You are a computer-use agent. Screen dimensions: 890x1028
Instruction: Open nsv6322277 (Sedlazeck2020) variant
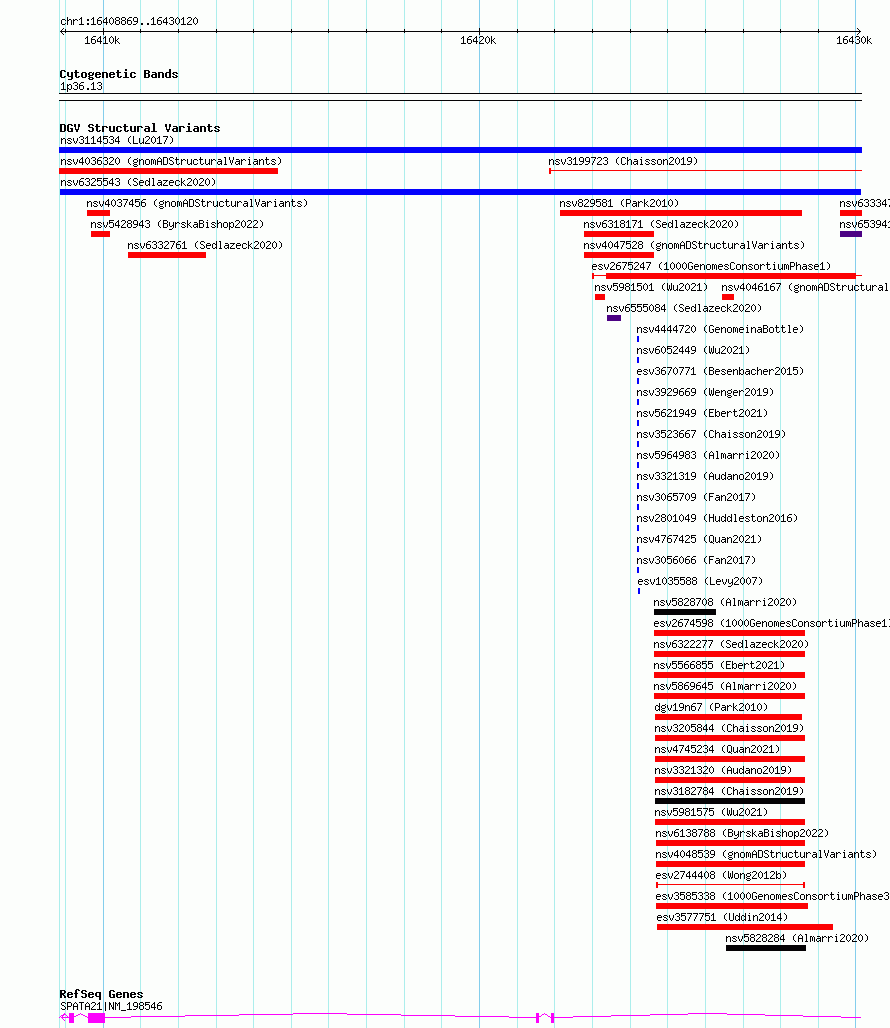click(731, 644)
